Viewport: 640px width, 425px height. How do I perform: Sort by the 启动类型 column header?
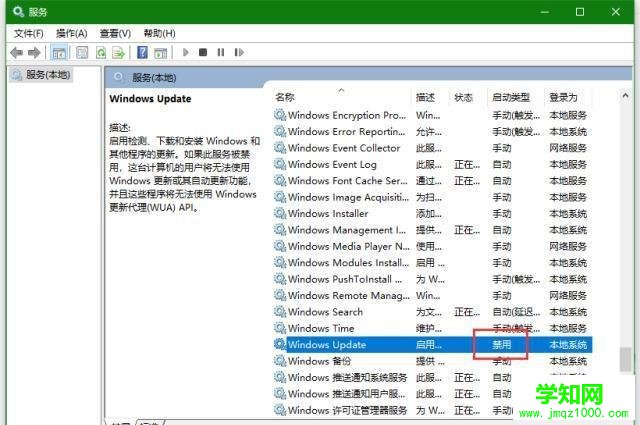[x=511, y=97]
